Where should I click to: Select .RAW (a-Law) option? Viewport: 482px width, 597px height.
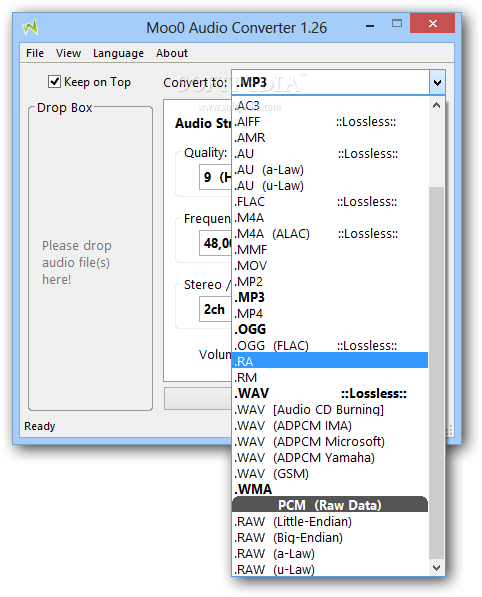(330, 553)
